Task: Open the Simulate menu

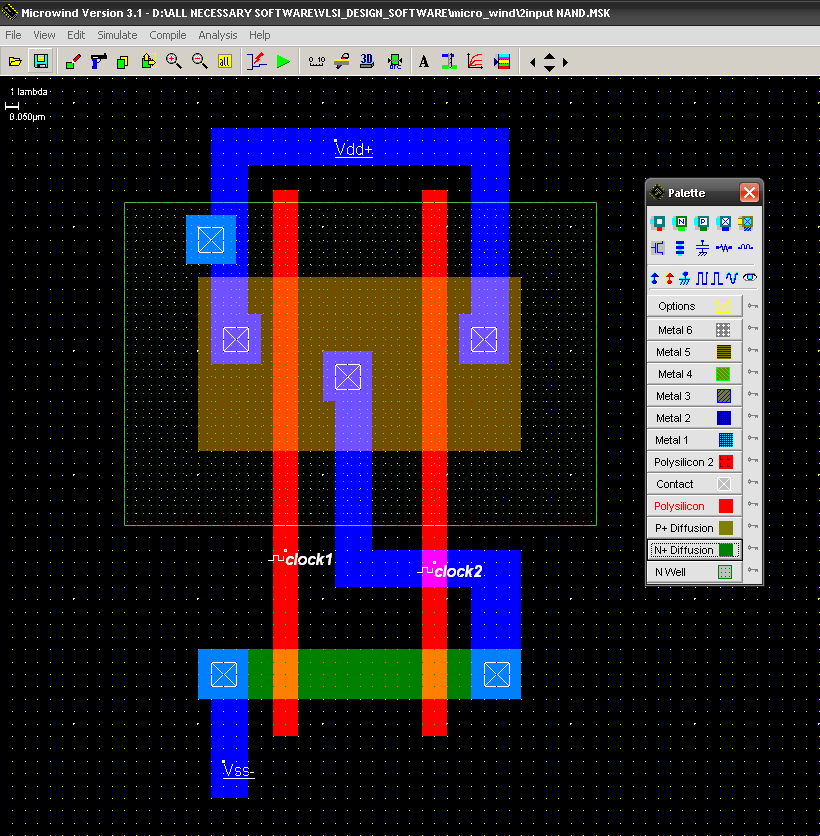Action: pyautogui.click(x=117, y=35)
